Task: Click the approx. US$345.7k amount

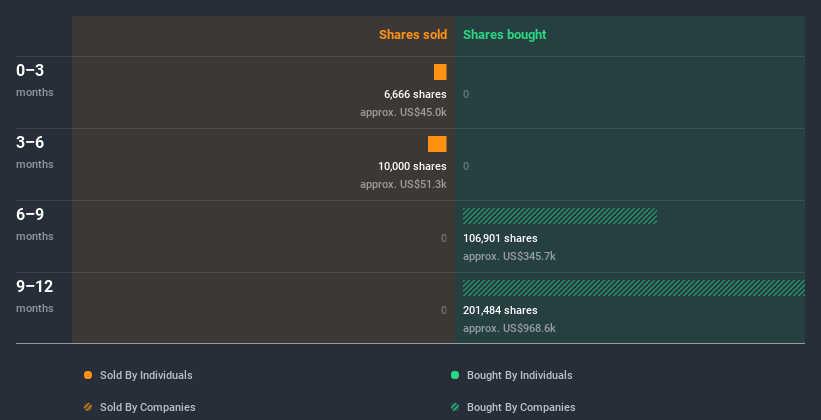Action: (x=509, y=257)
